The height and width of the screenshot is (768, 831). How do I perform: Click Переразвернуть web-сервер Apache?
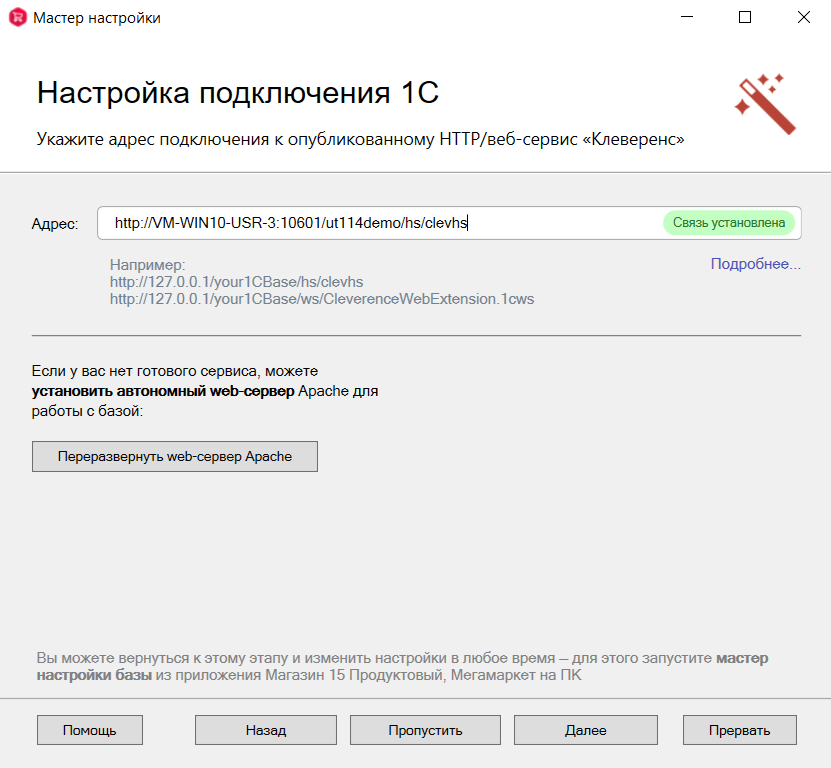click(x=174, y=456)
